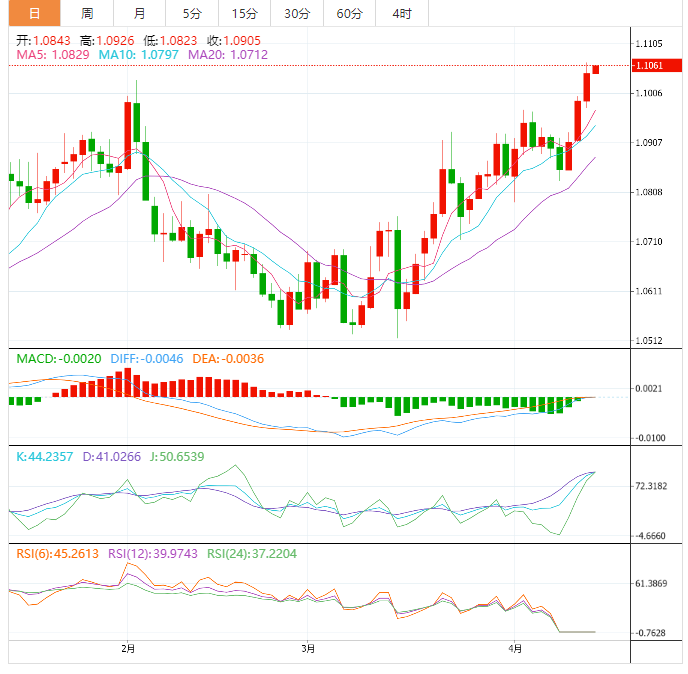Click the MA10: 1.0797 indicator label
The image size is (688, 674).
(x=139, y=55)
